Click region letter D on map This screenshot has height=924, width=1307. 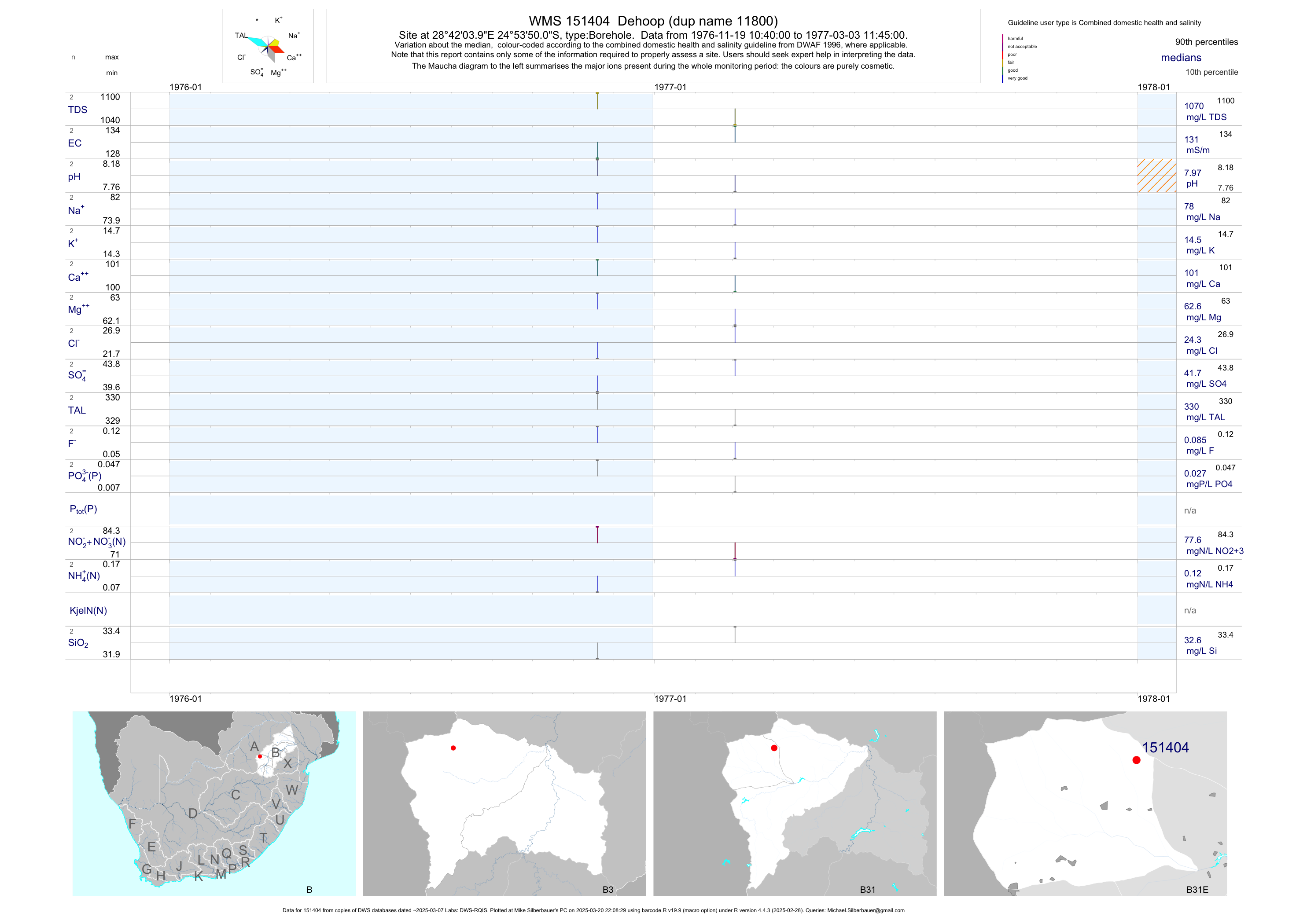coord(193,814)
